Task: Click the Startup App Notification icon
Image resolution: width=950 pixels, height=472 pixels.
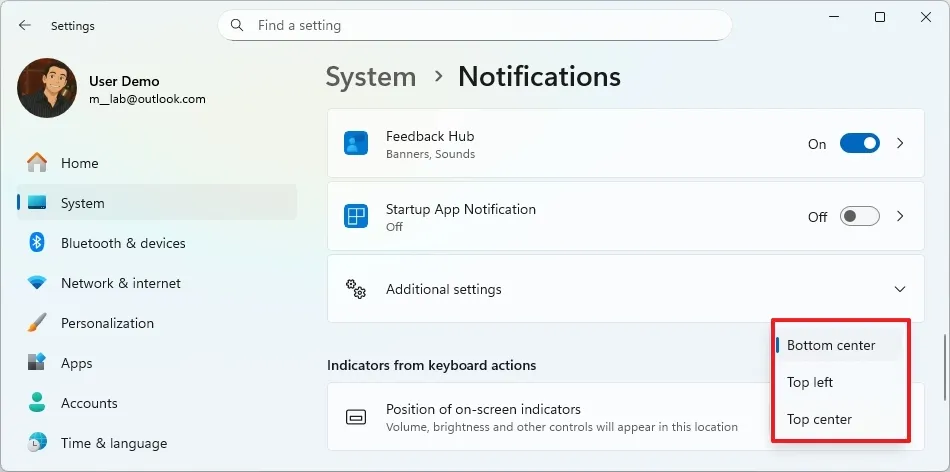Action: [356, 216]
